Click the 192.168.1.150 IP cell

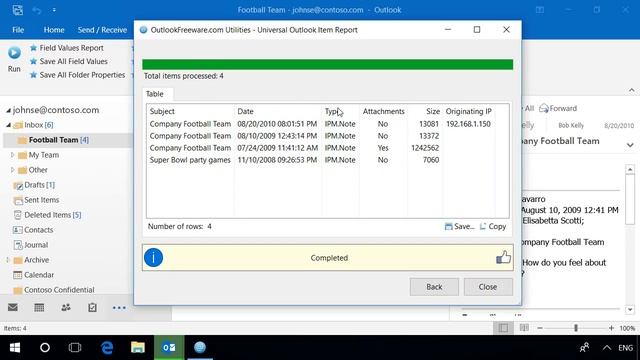pos(468,124)
